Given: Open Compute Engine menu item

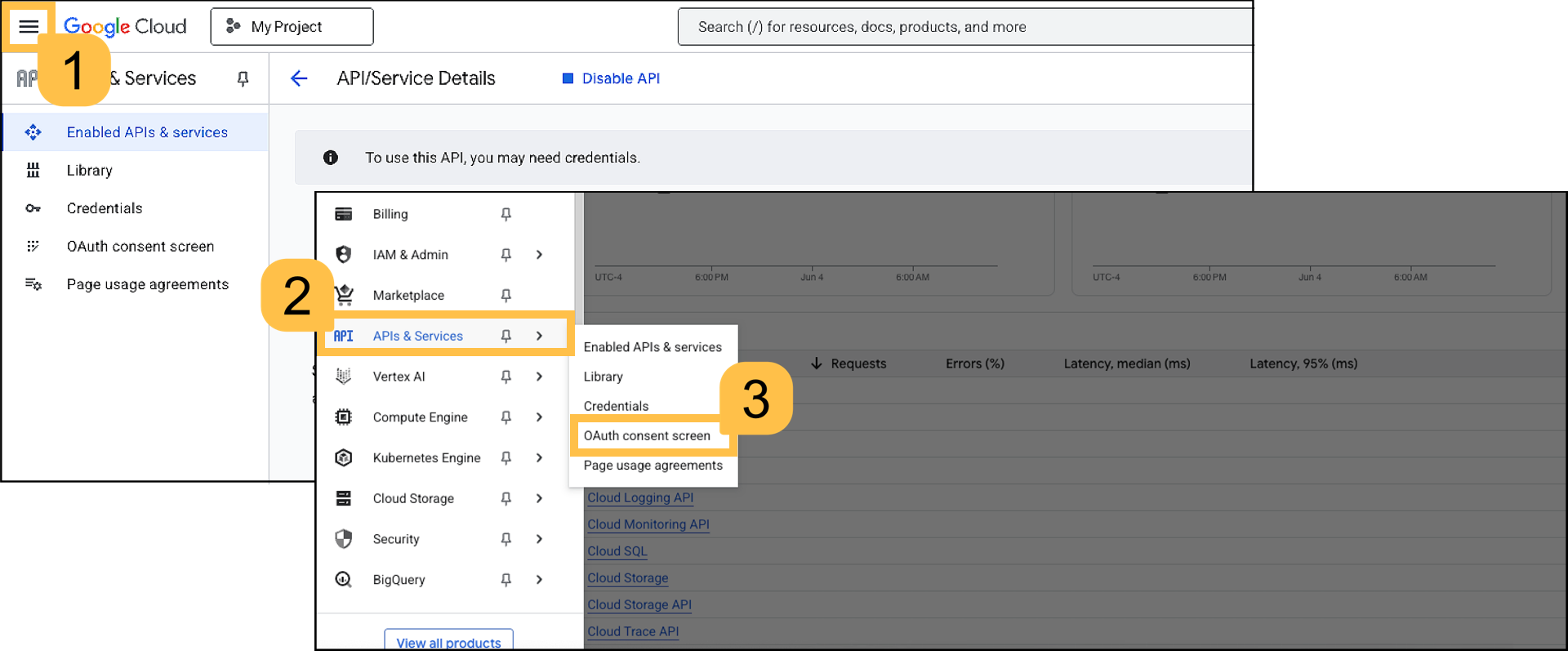Looking at the screenshot, I should click(x=421, y=417).
